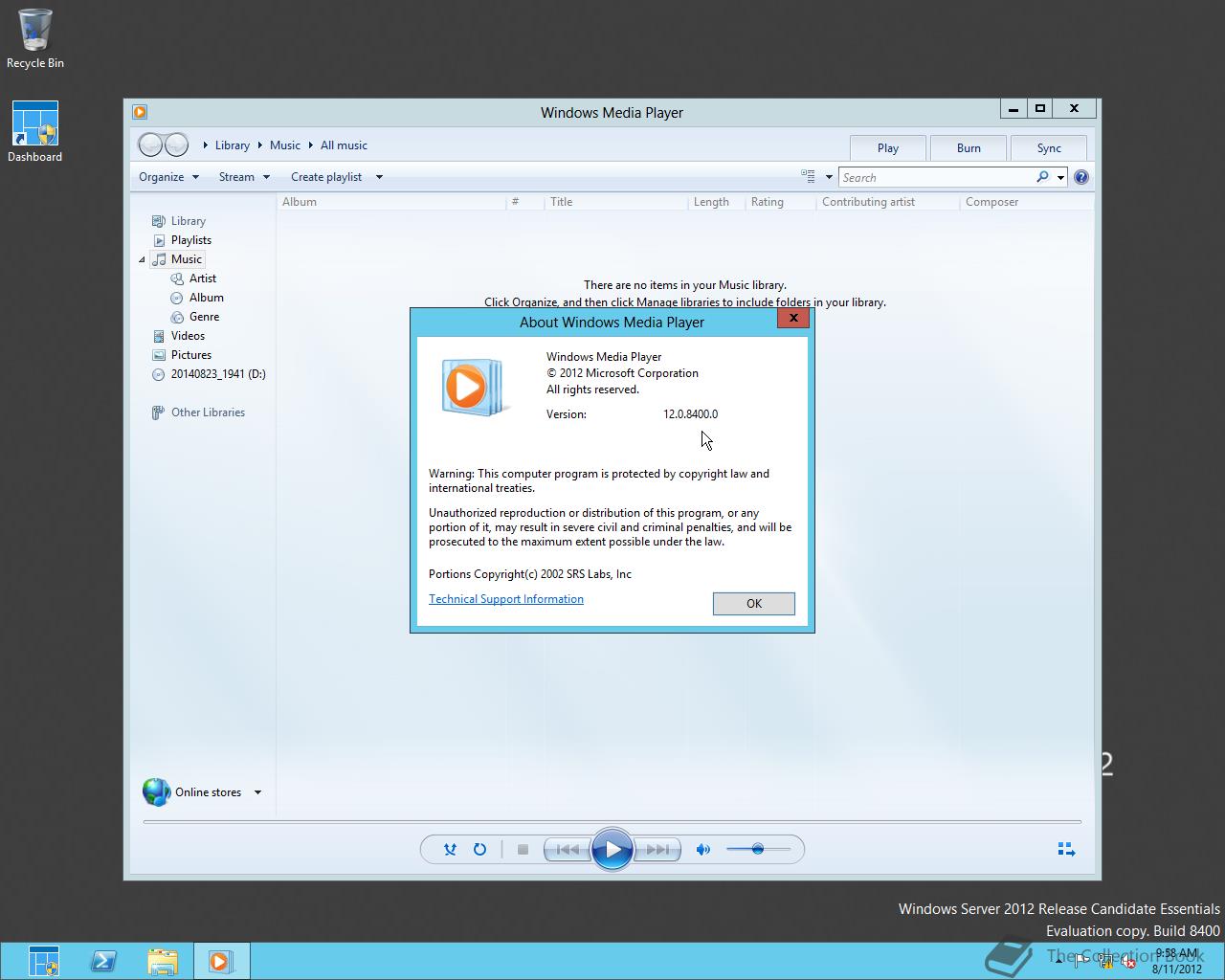Screen dimensions: 1225x980
Task: Click the Media Player title bar icon
Action: pos(140,112)
